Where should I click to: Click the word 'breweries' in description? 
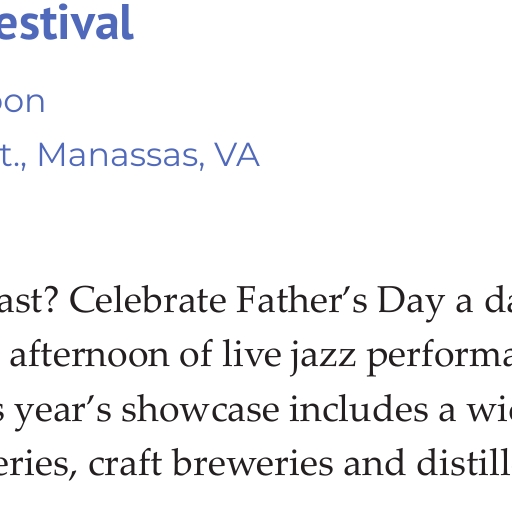point(253,463)
